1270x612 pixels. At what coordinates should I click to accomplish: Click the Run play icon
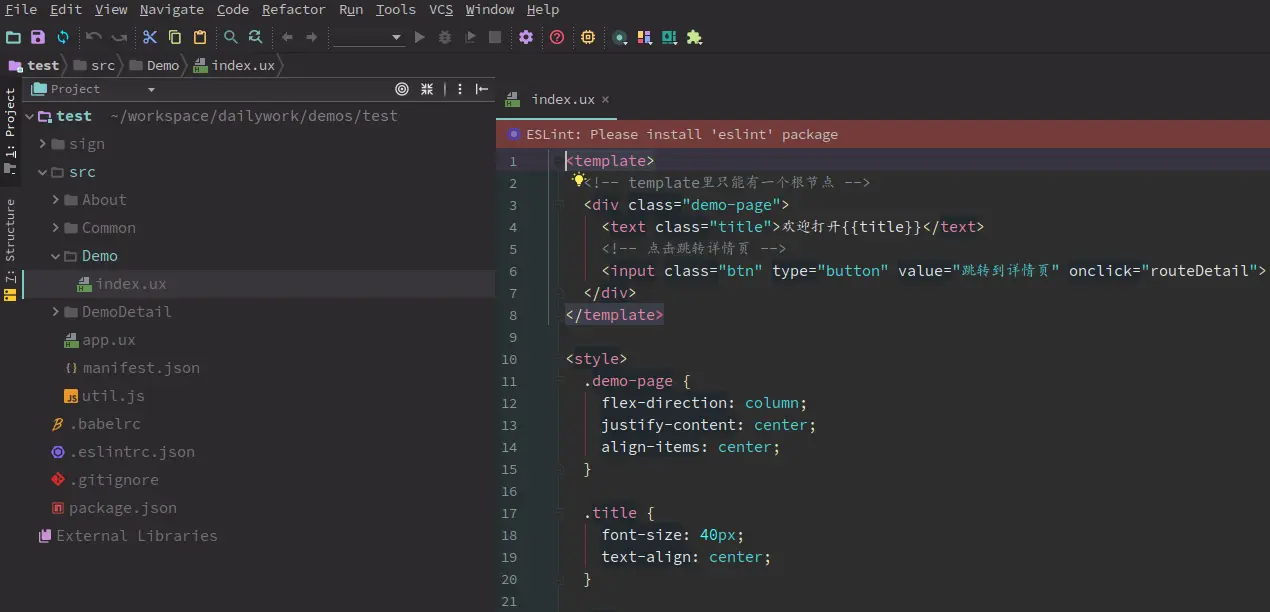point(420,37)
